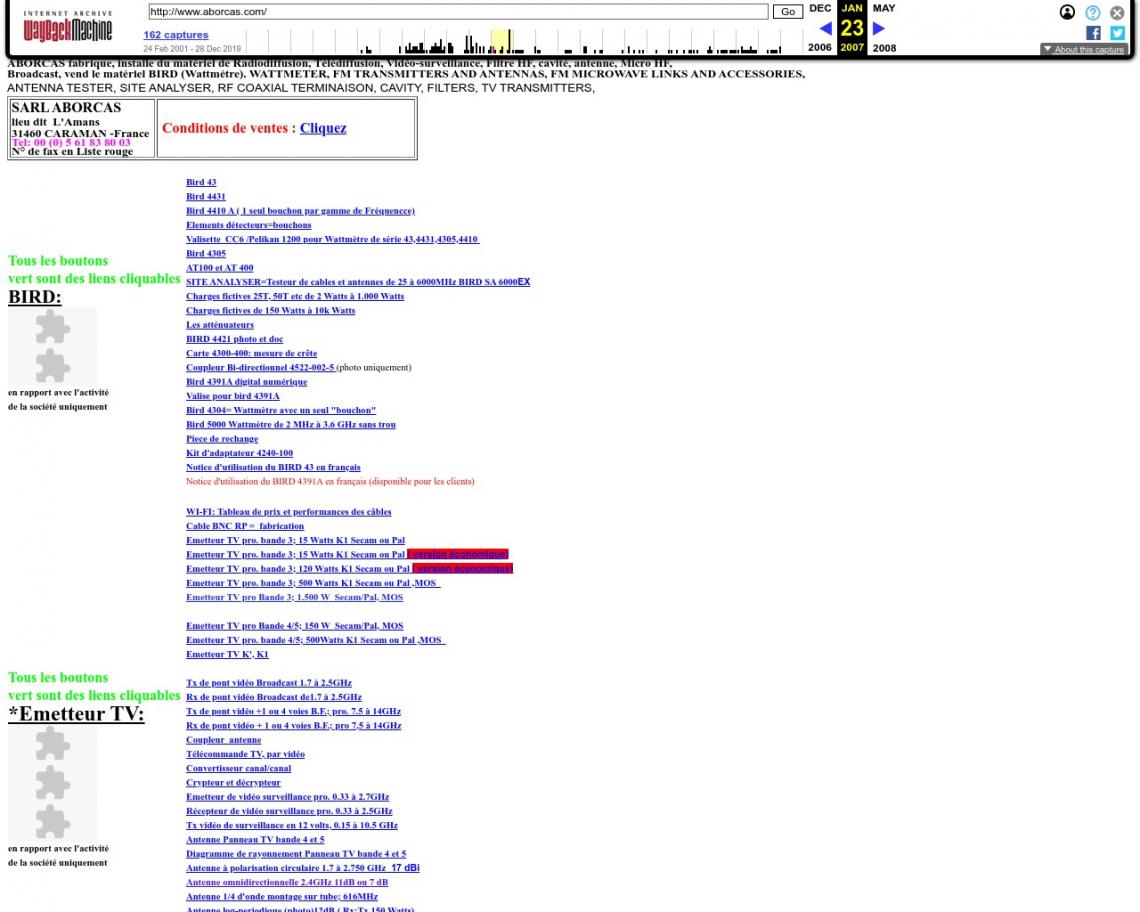Open the Bird 4410 A link

click(x=300, y=211)
